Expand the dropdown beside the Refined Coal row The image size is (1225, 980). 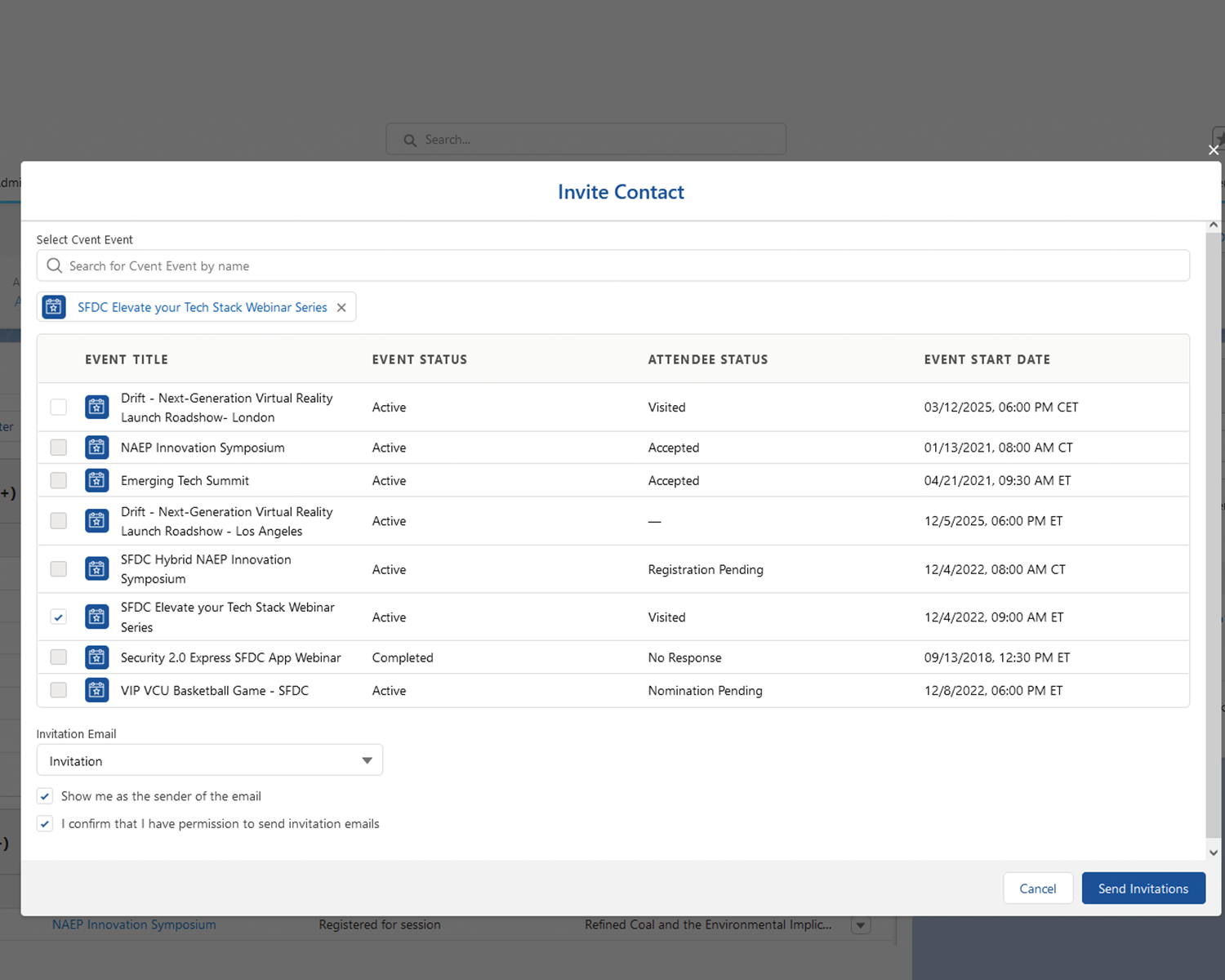pyautogui.click(x=861, y=925)
